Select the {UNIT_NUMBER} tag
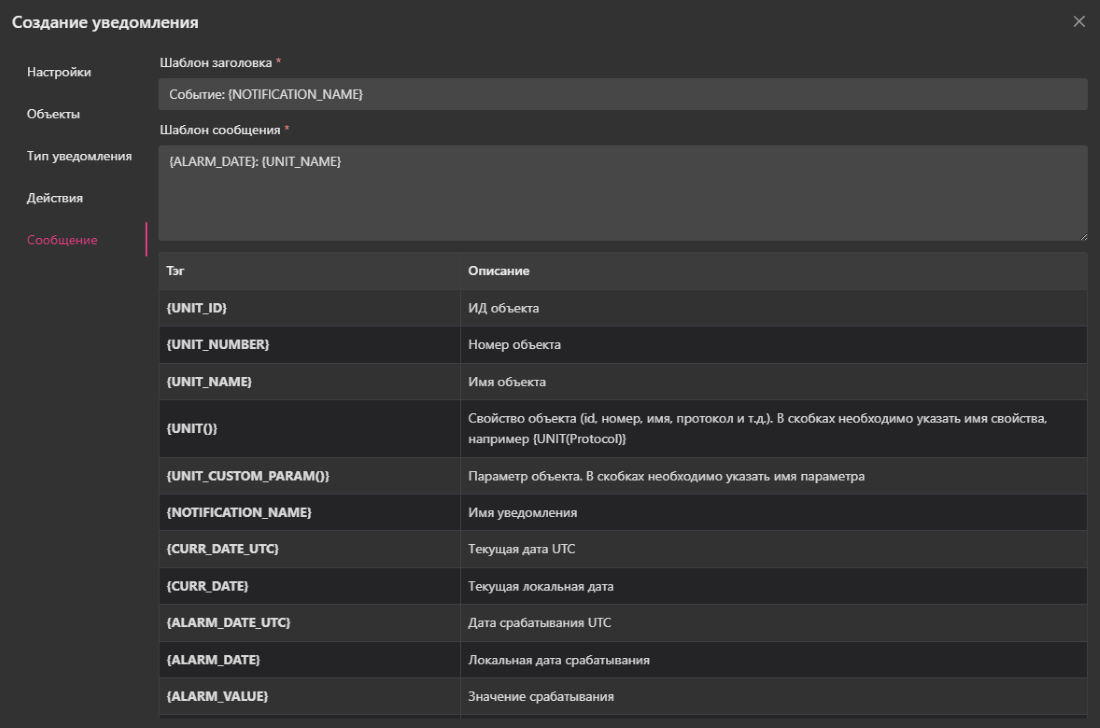The height and width of the screenshot is (728, 1100). point(218,345)
